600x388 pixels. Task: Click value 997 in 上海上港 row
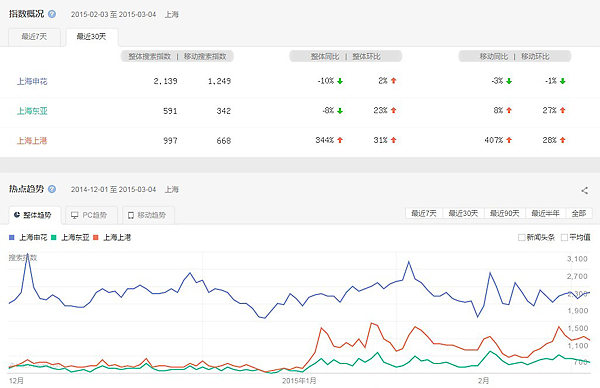click(170, 140)
